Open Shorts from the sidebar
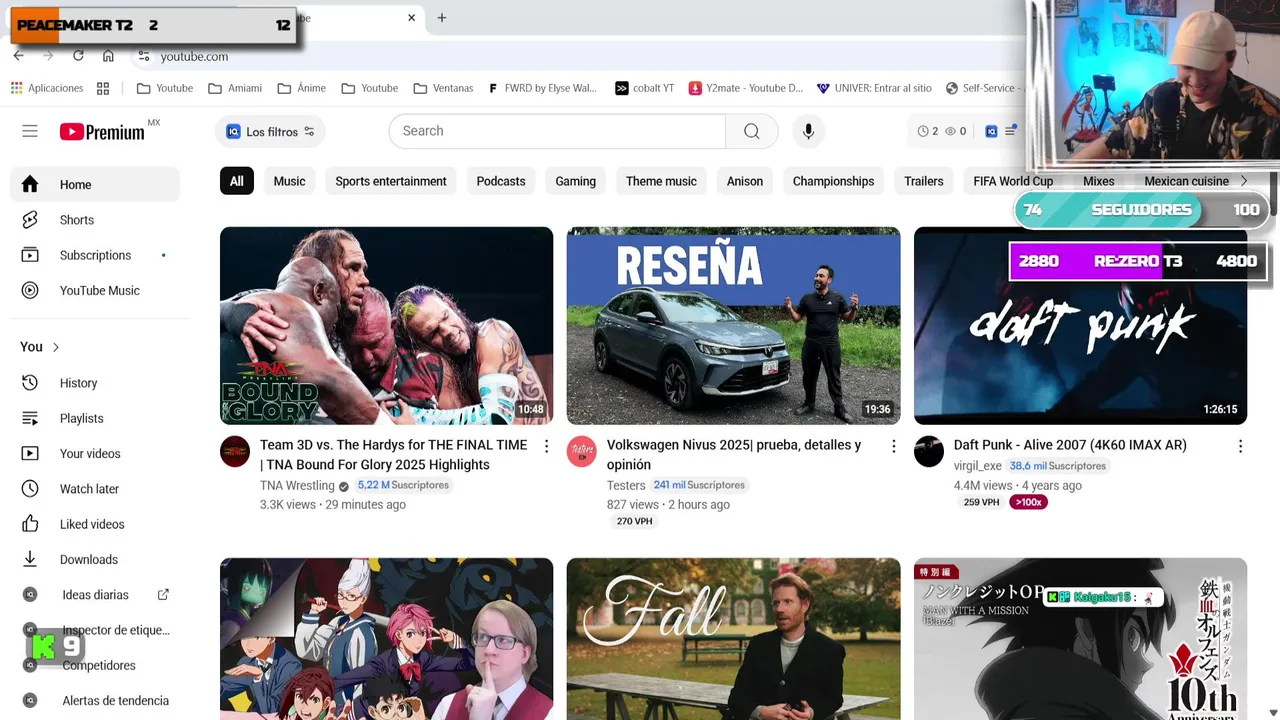1280x720 pixels. [95, 220]
